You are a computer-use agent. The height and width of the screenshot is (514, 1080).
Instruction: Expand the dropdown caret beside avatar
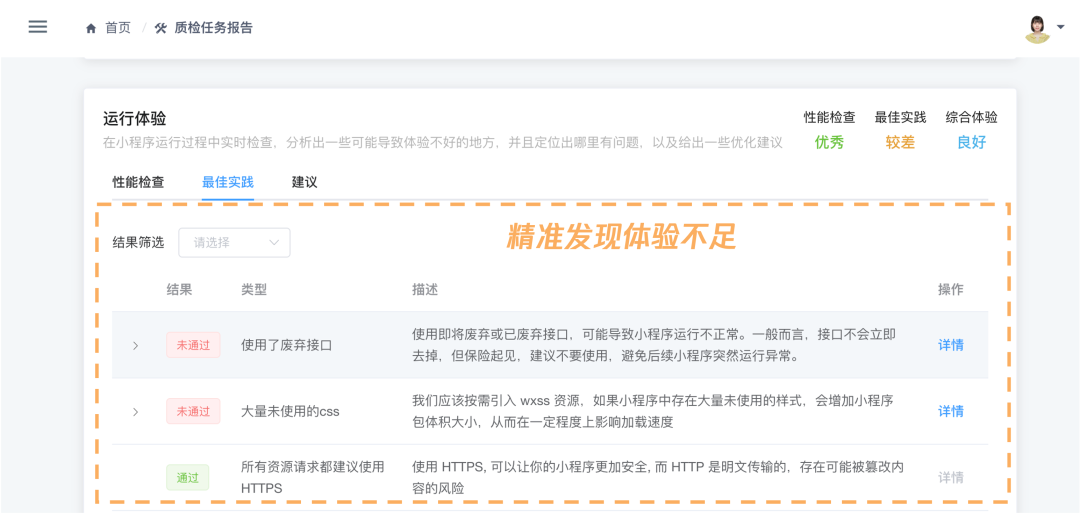point(1061,28)
